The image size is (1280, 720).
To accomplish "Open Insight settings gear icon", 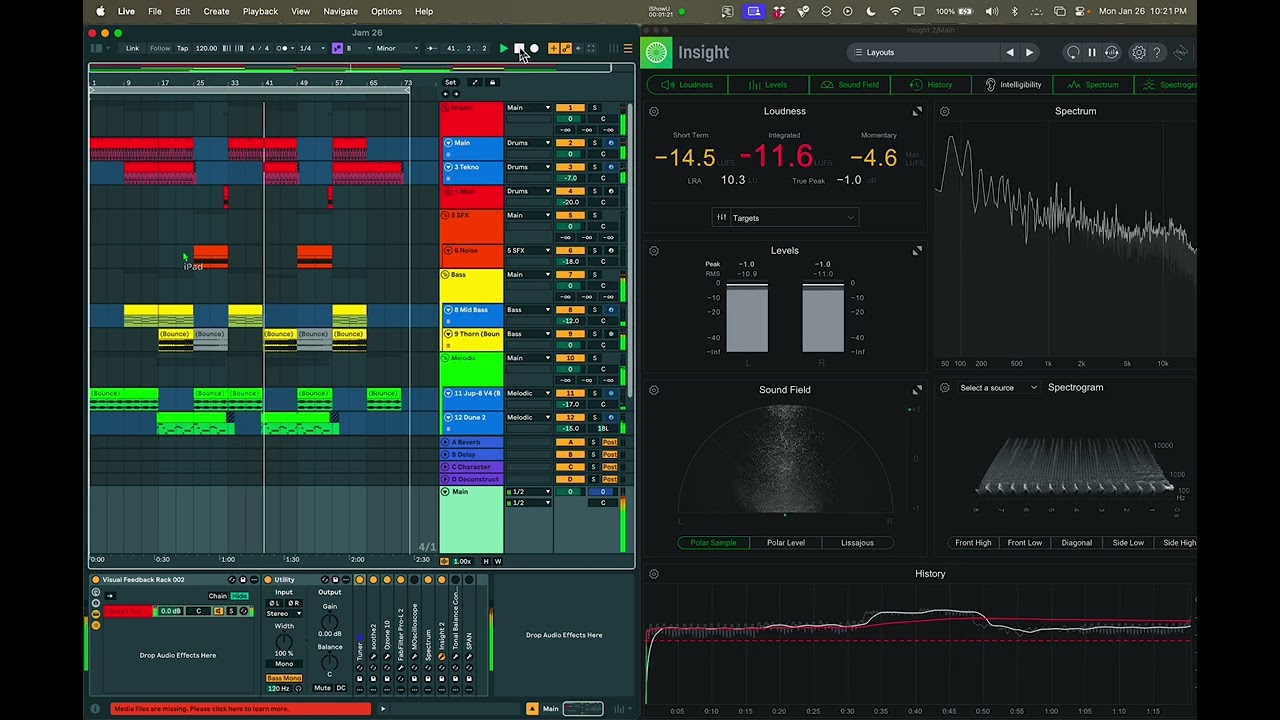I will coord(1138,52).
